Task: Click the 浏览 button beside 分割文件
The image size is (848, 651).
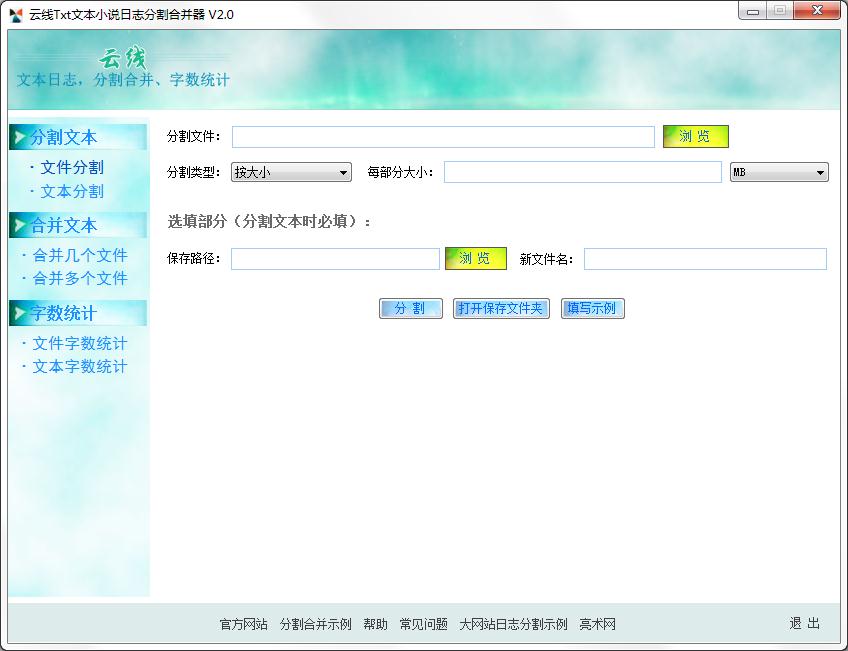Action: tap(695, 136)
